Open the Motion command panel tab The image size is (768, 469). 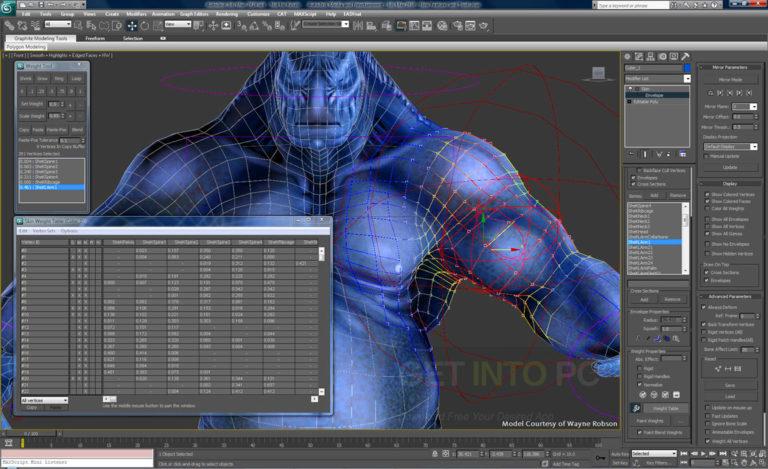coord(663,56)
